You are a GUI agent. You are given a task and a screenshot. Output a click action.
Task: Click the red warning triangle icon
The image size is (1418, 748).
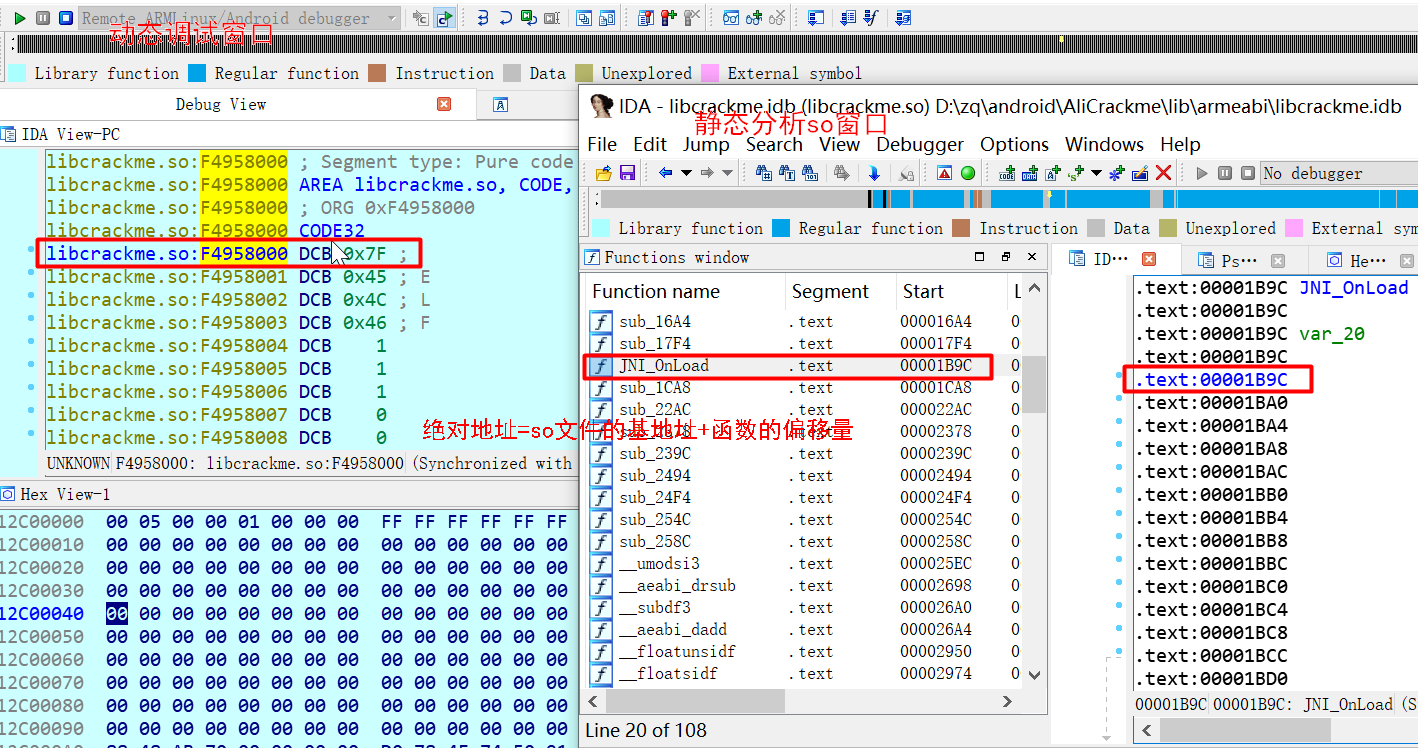coord(944,173)
